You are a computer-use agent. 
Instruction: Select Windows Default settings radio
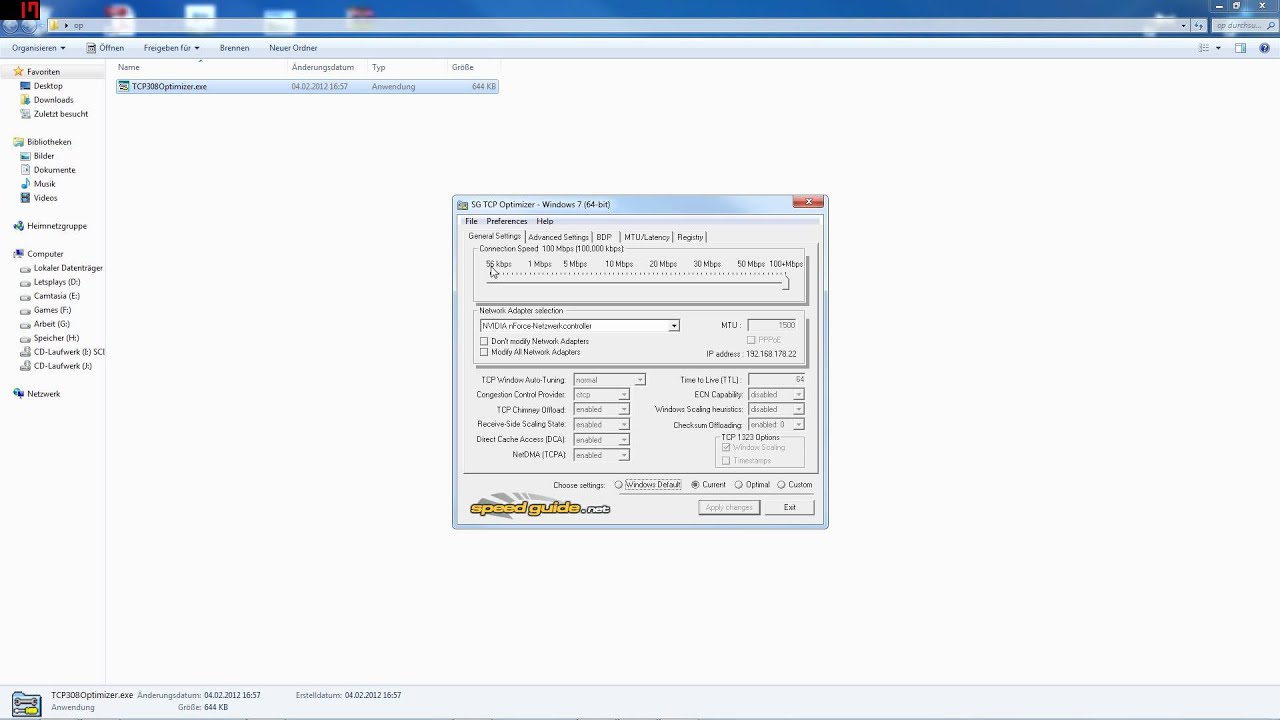tap(619, 485)
